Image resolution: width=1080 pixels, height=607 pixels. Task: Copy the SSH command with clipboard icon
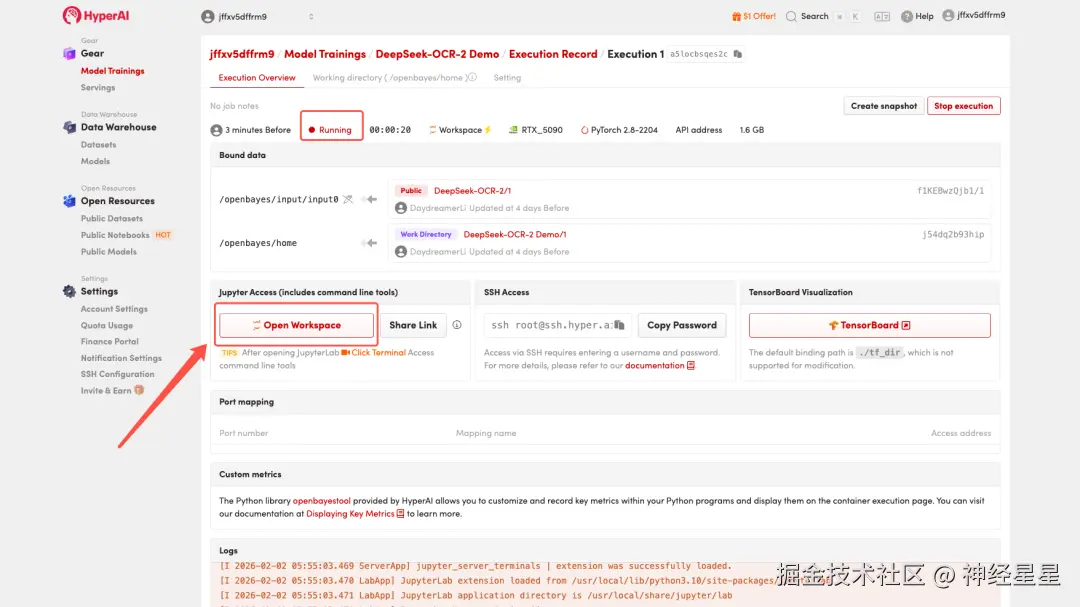pos(619,325)
